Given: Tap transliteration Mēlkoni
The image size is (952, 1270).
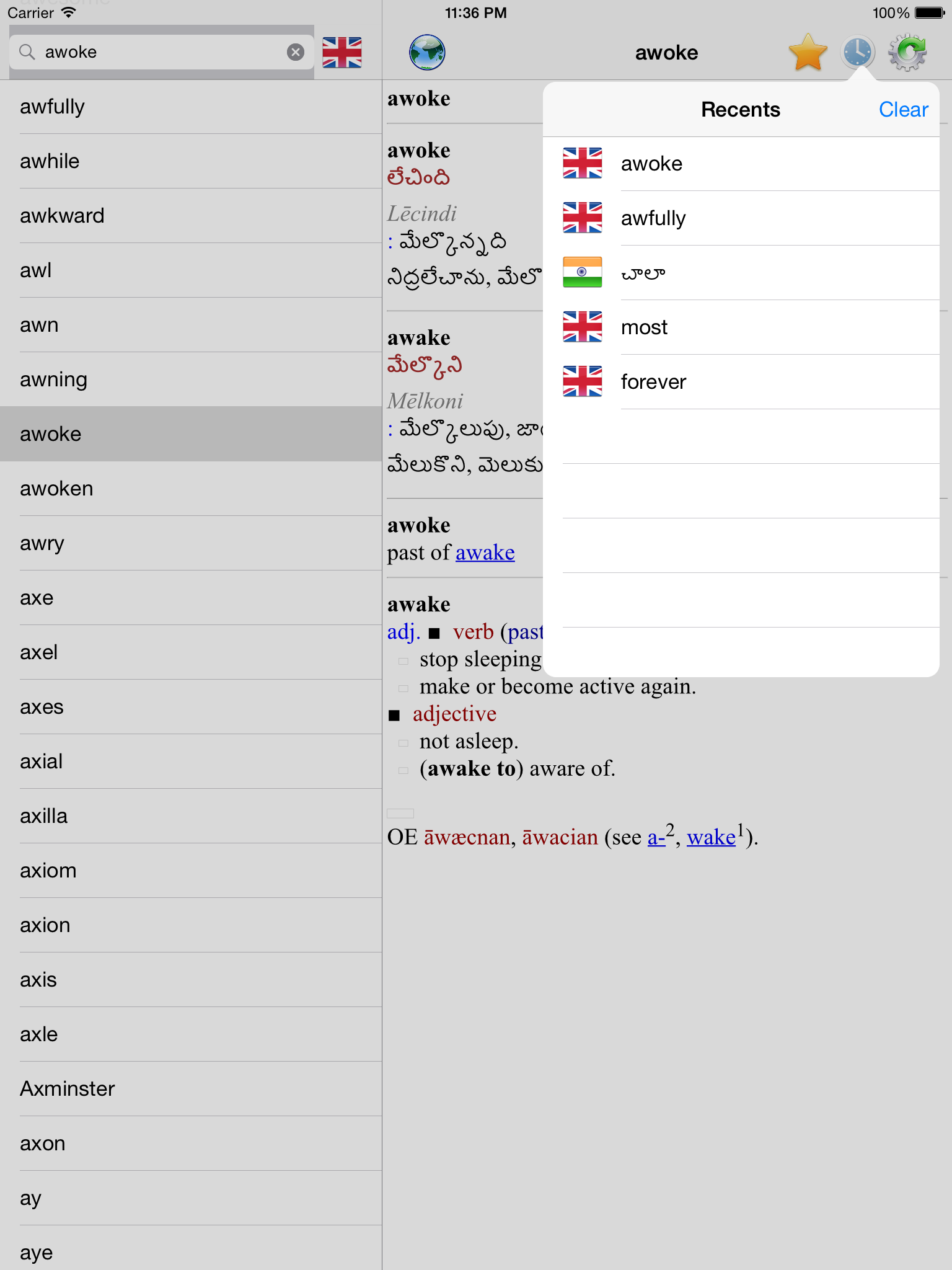Looking at the screenshot, I should point(425,401).
